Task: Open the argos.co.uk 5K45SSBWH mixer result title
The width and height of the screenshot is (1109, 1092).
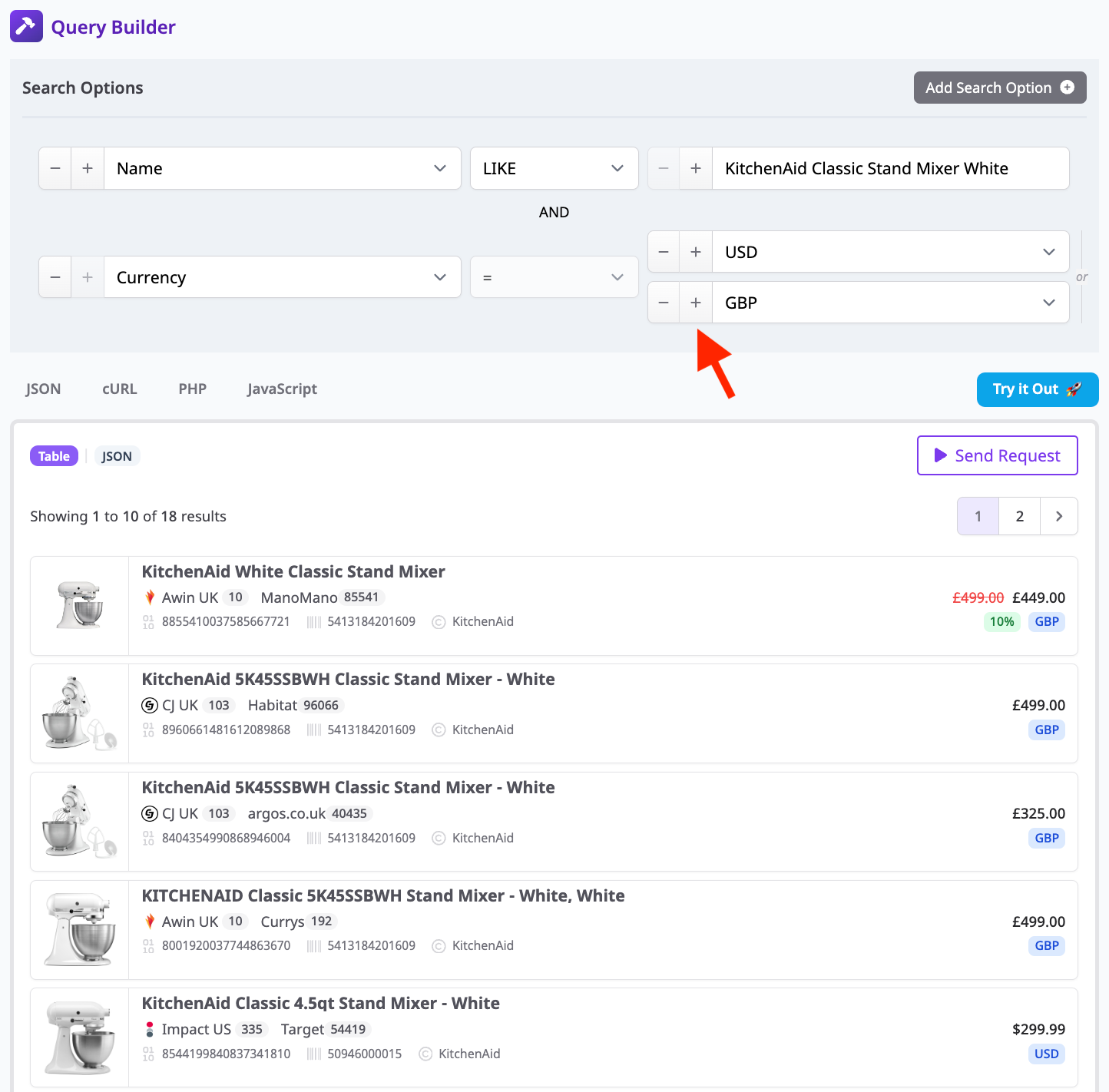Action: 349,787
